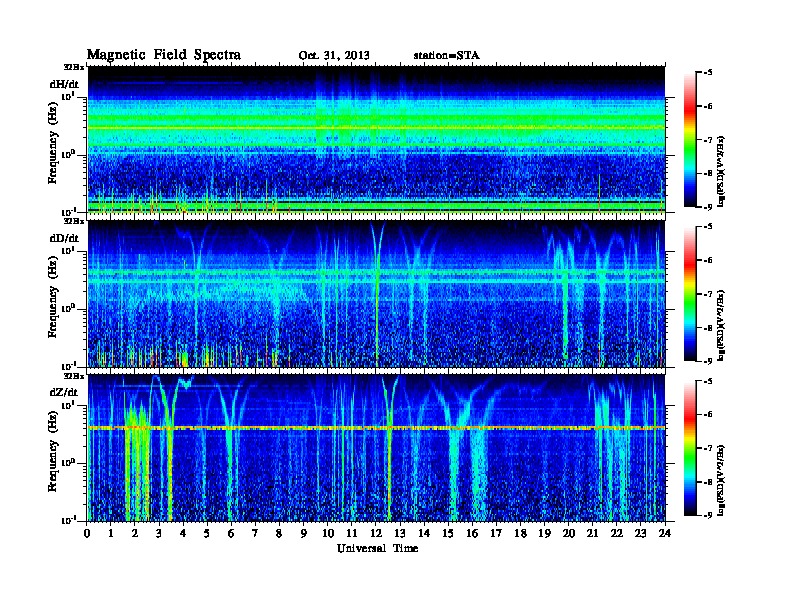Click the "-5" value on the dH/dt color bar

click(708, 73)
